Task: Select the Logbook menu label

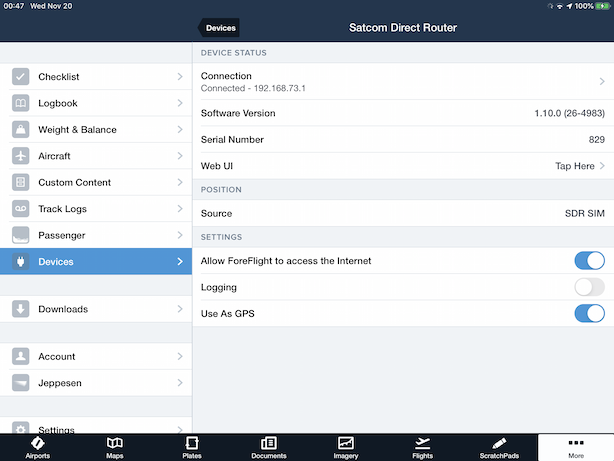Action: coord(58,103)
